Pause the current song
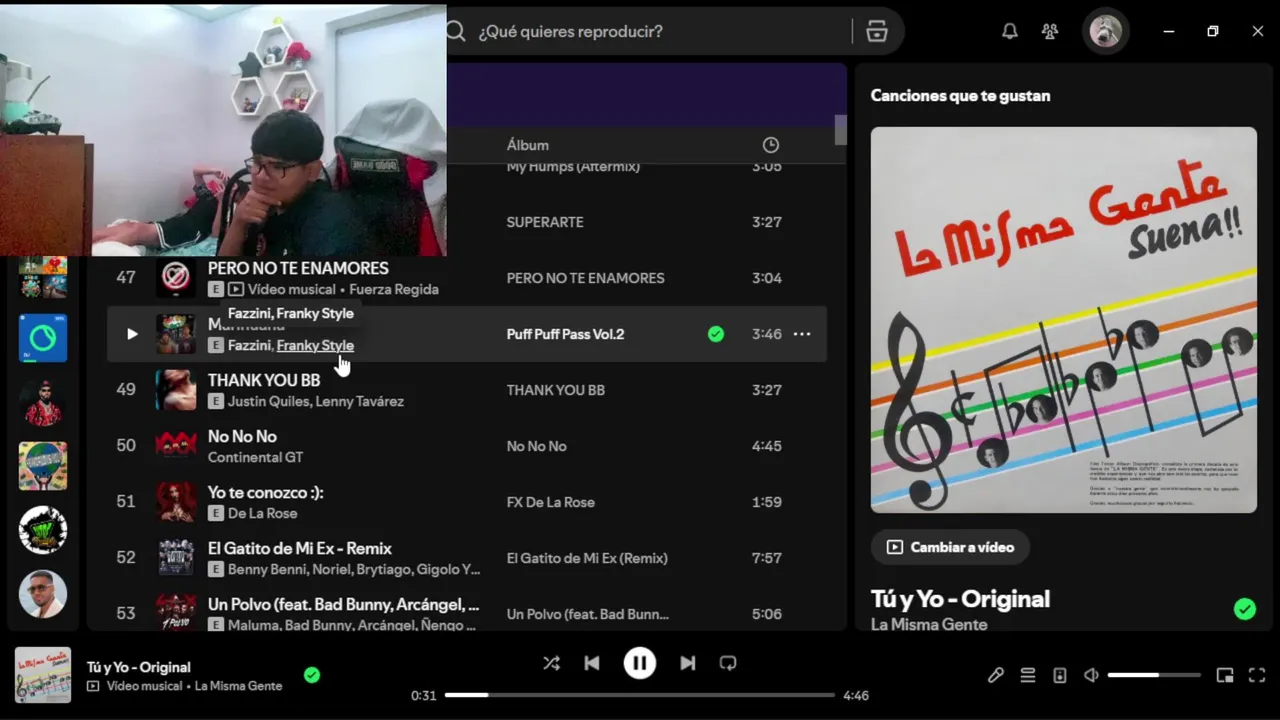Viewport: 1280px width, 720px height. click(x=640, y=663)
